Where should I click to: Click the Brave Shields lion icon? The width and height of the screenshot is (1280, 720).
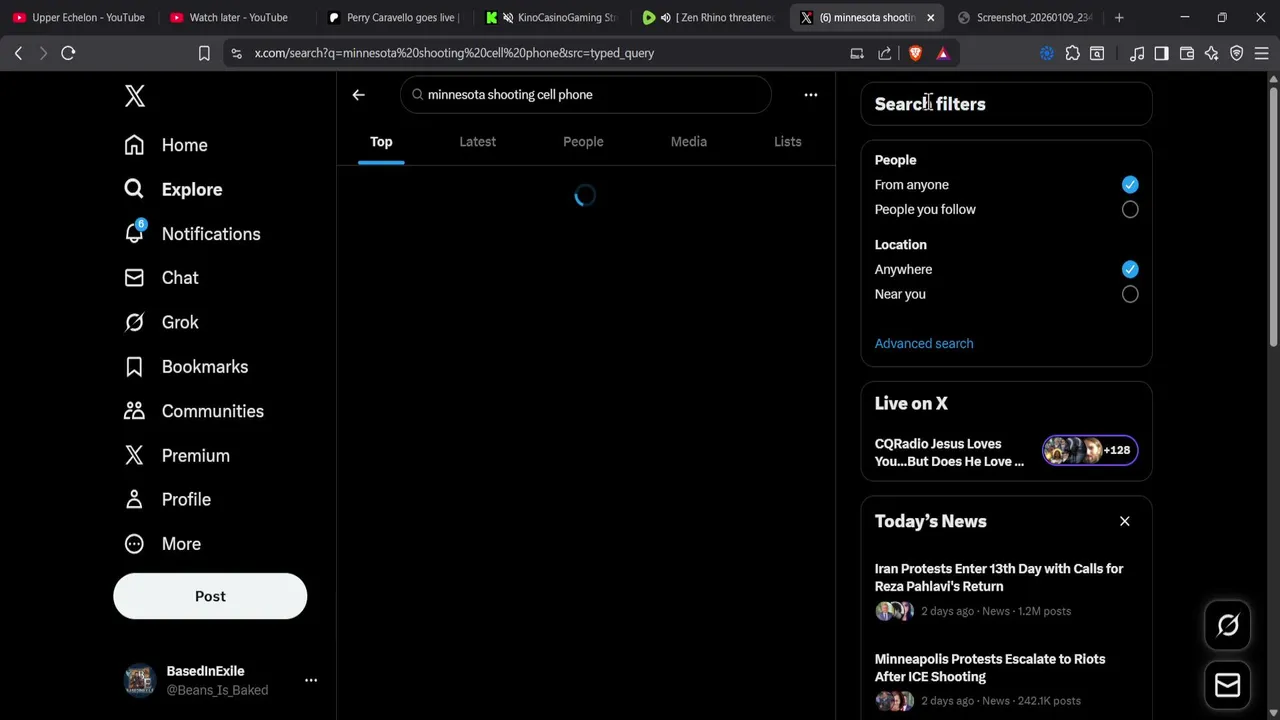coord(915,53)
